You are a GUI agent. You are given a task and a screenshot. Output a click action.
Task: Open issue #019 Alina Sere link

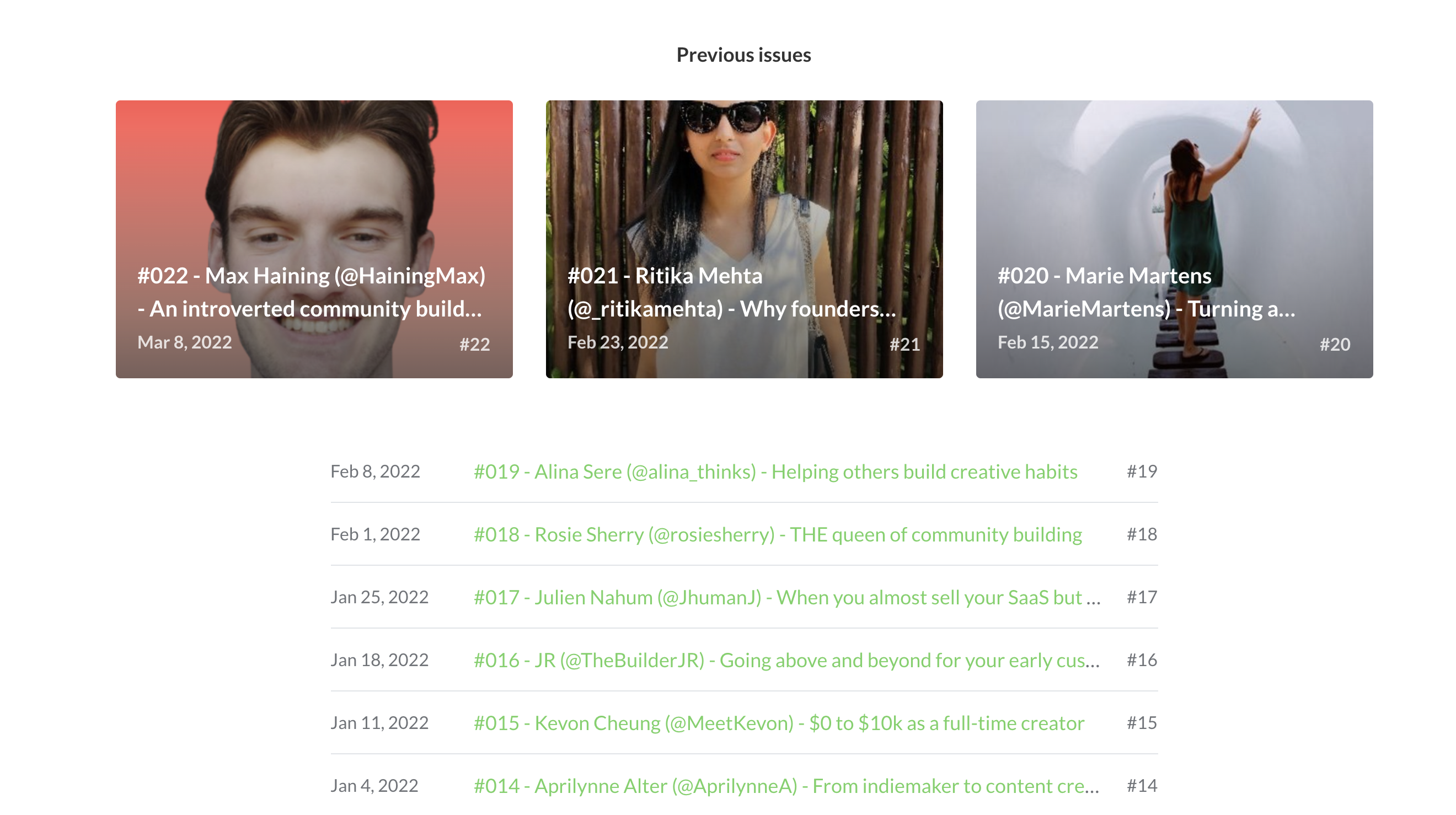coord(775,472)
